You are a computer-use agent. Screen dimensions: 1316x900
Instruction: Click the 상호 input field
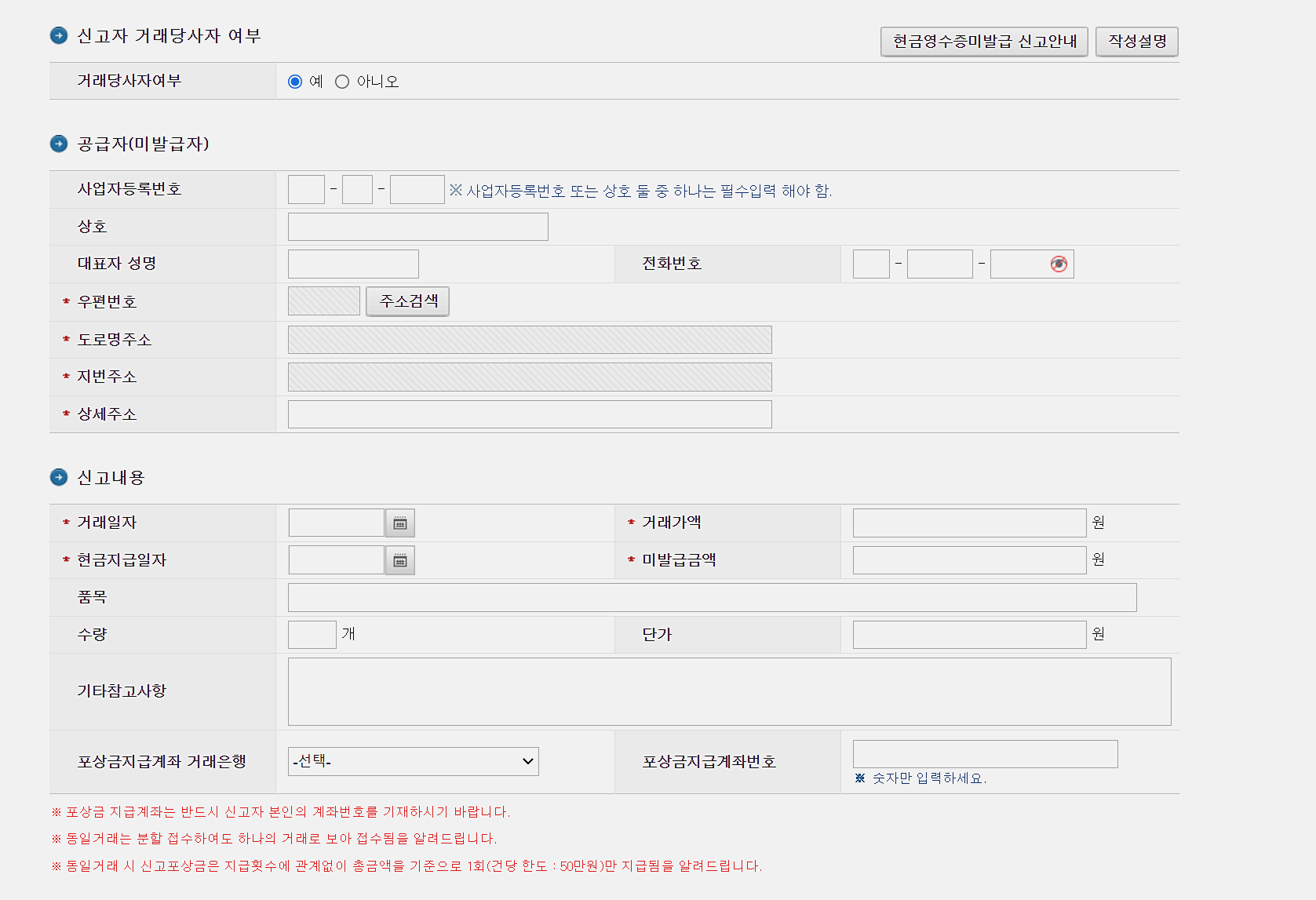tap(418, 227)
